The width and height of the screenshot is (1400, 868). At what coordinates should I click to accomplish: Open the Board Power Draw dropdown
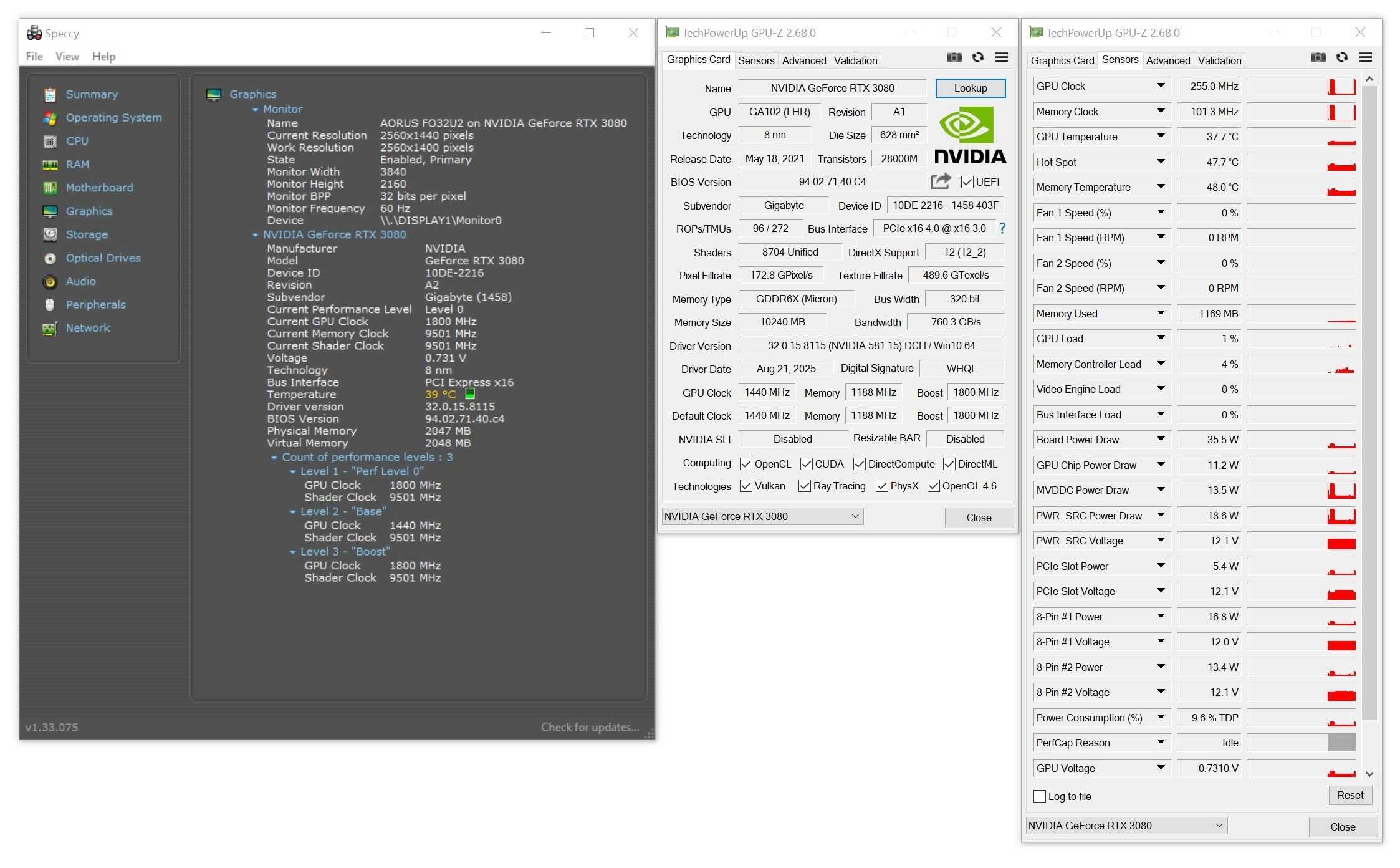pos(1161,440)
